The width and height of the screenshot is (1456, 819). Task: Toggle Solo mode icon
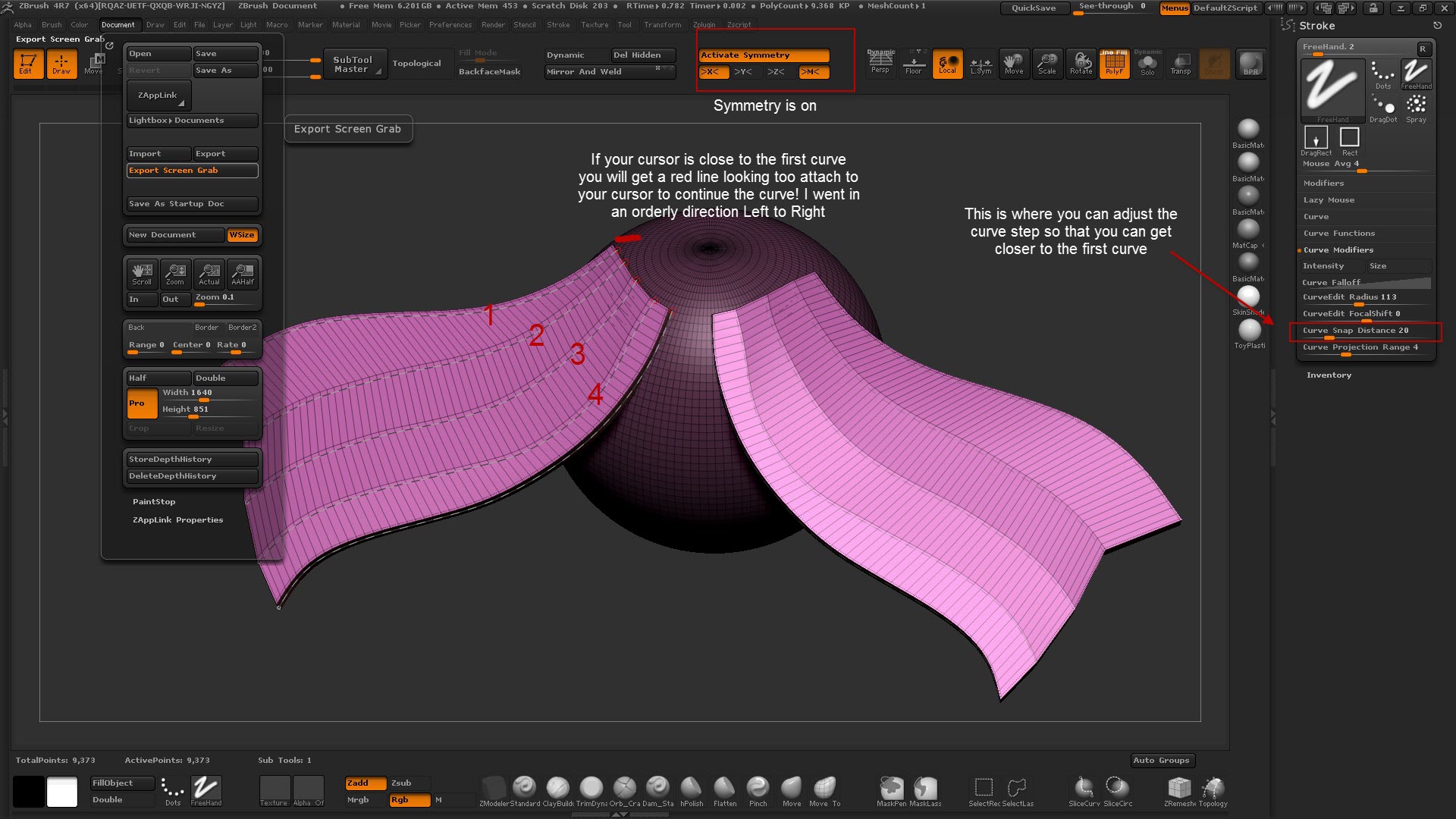(x=1147, y=64)
